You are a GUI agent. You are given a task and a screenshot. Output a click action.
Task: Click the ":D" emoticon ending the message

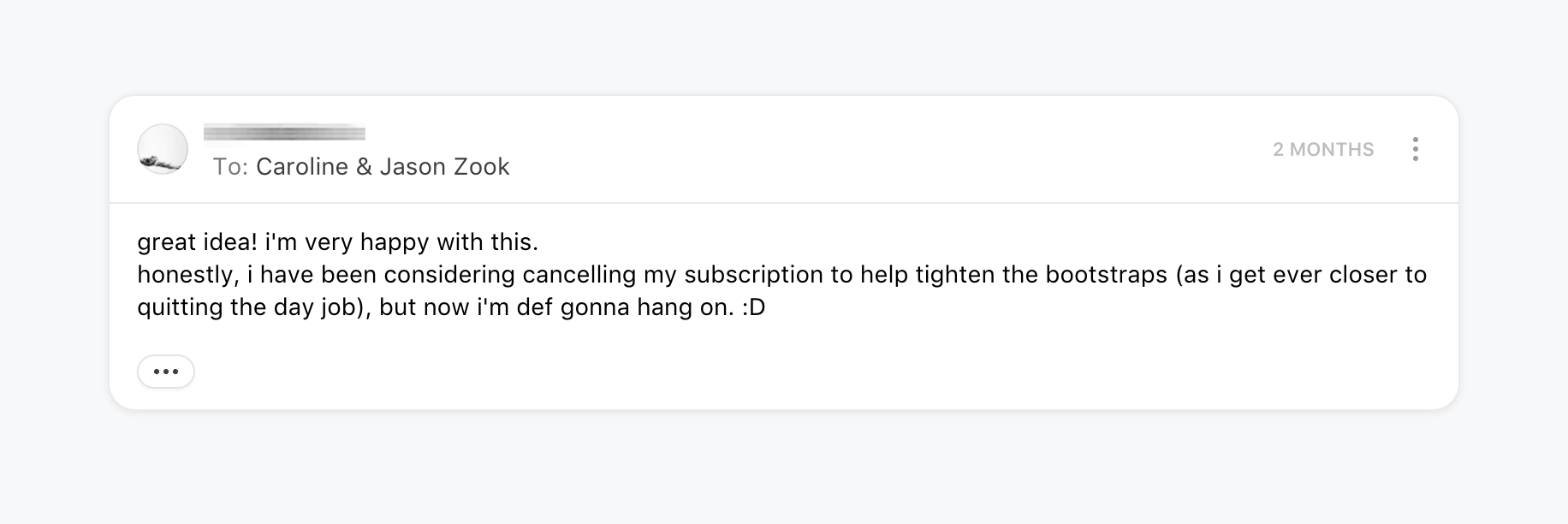[x=753, y=307]
